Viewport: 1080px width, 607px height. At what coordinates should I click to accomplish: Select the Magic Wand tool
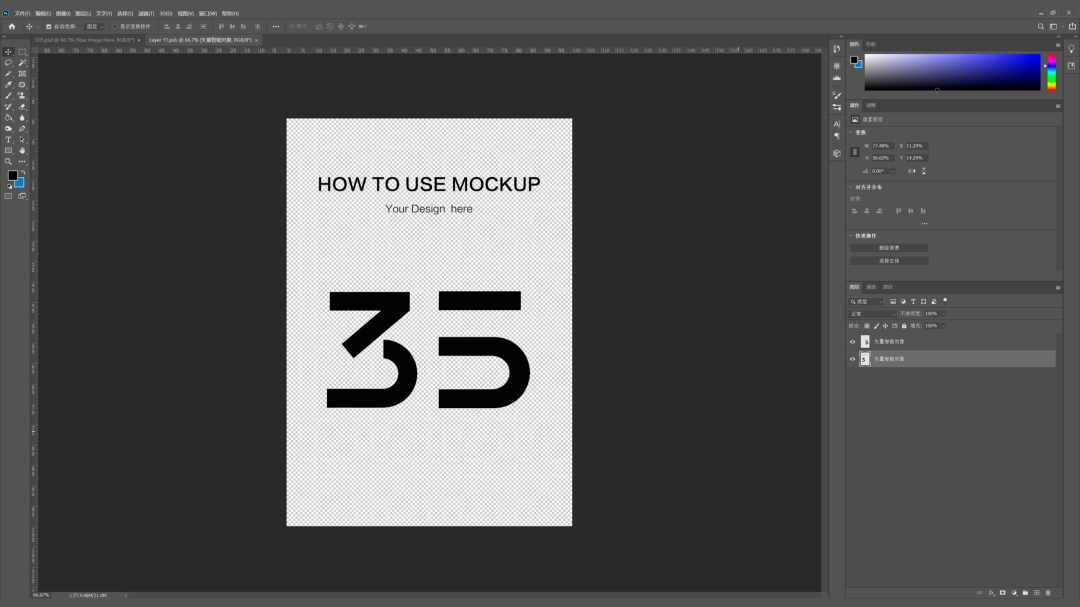coord(22,62)
